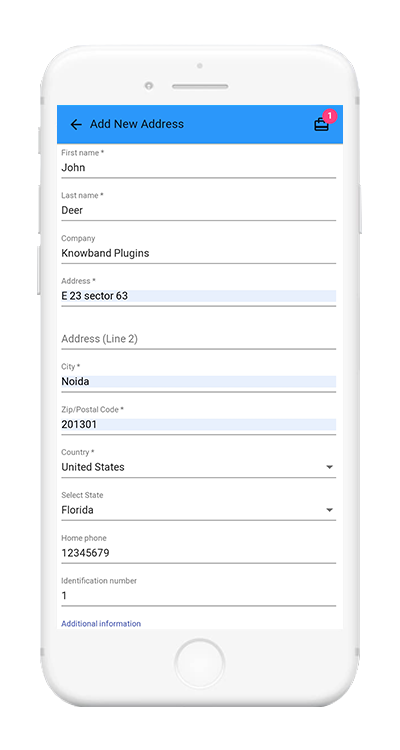This screenshot has height=750, width=400.
Task: Click the Home phone field 12345679
Action: coord(199,553)
